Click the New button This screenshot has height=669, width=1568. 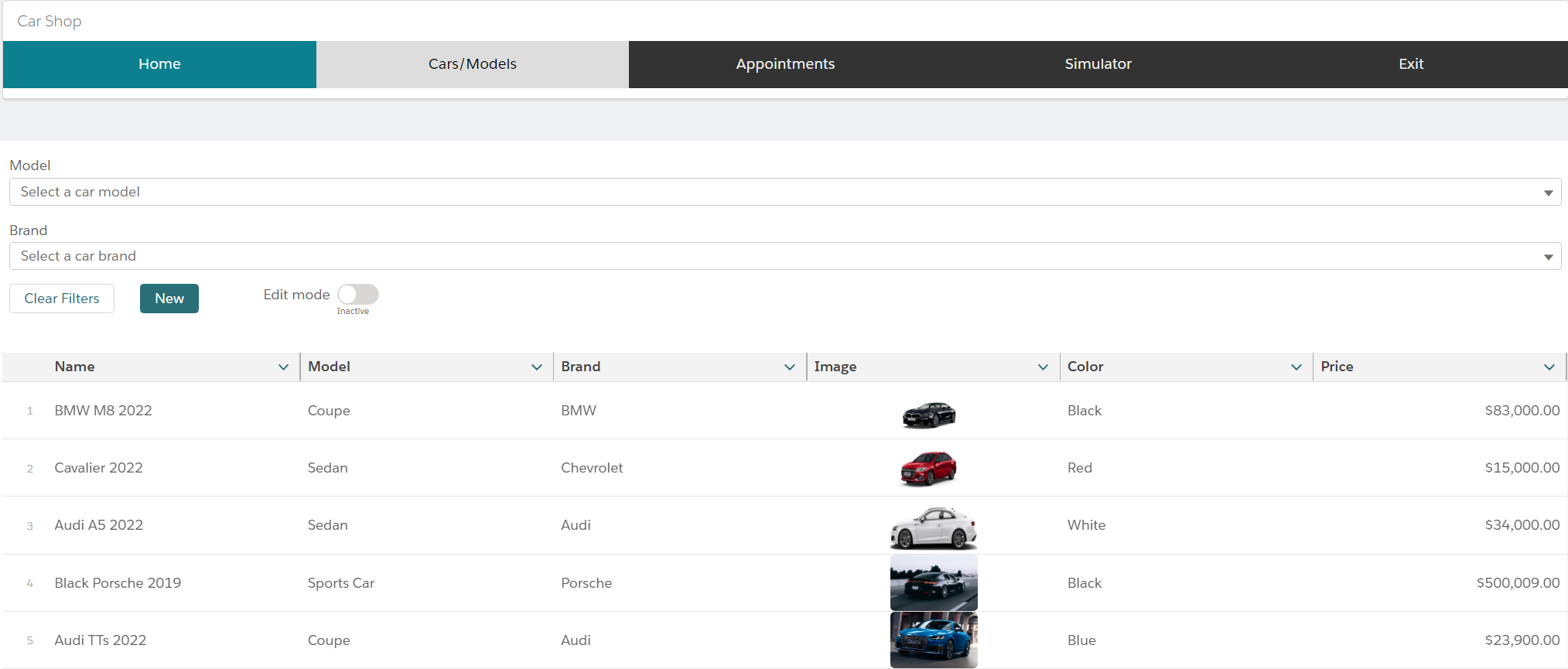click(x=169, y=299)
